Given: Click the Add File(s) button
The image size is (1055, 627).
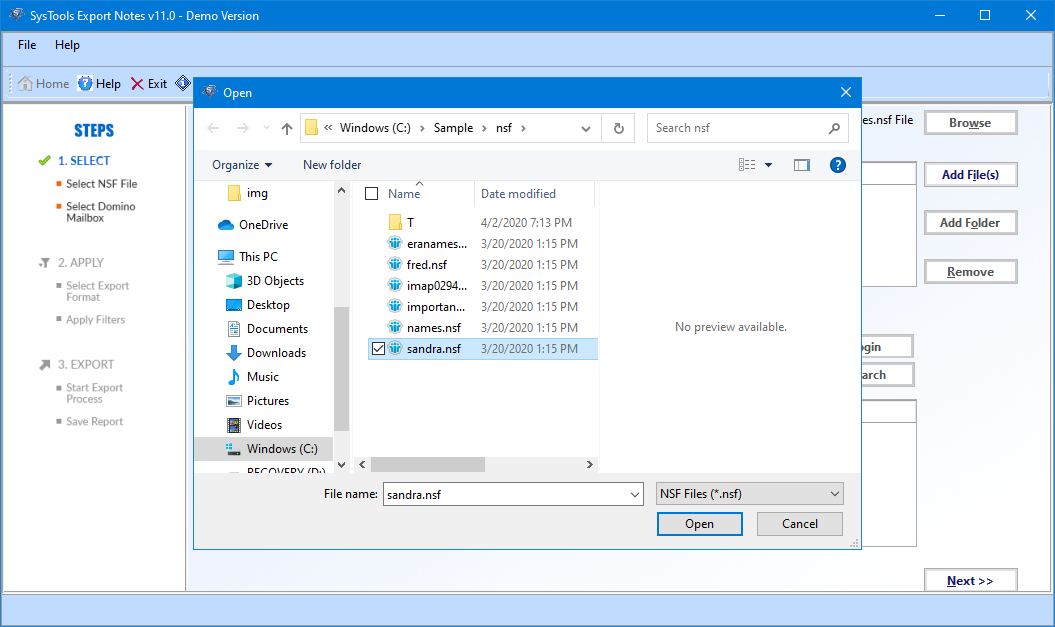Looking at the screenshot, I should (970, 175).
